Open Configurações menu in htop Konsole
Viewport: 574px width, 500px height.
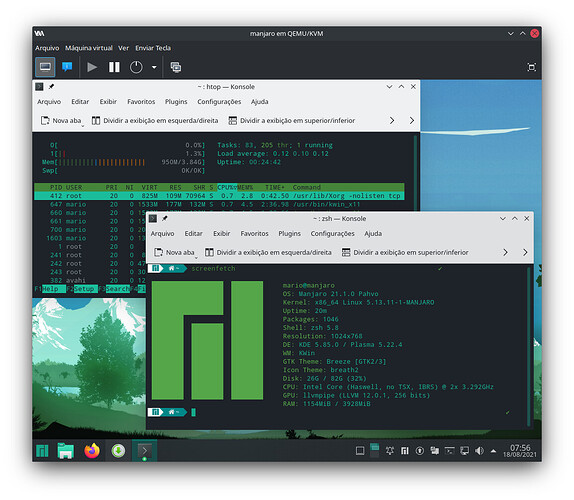pos(219,101)
